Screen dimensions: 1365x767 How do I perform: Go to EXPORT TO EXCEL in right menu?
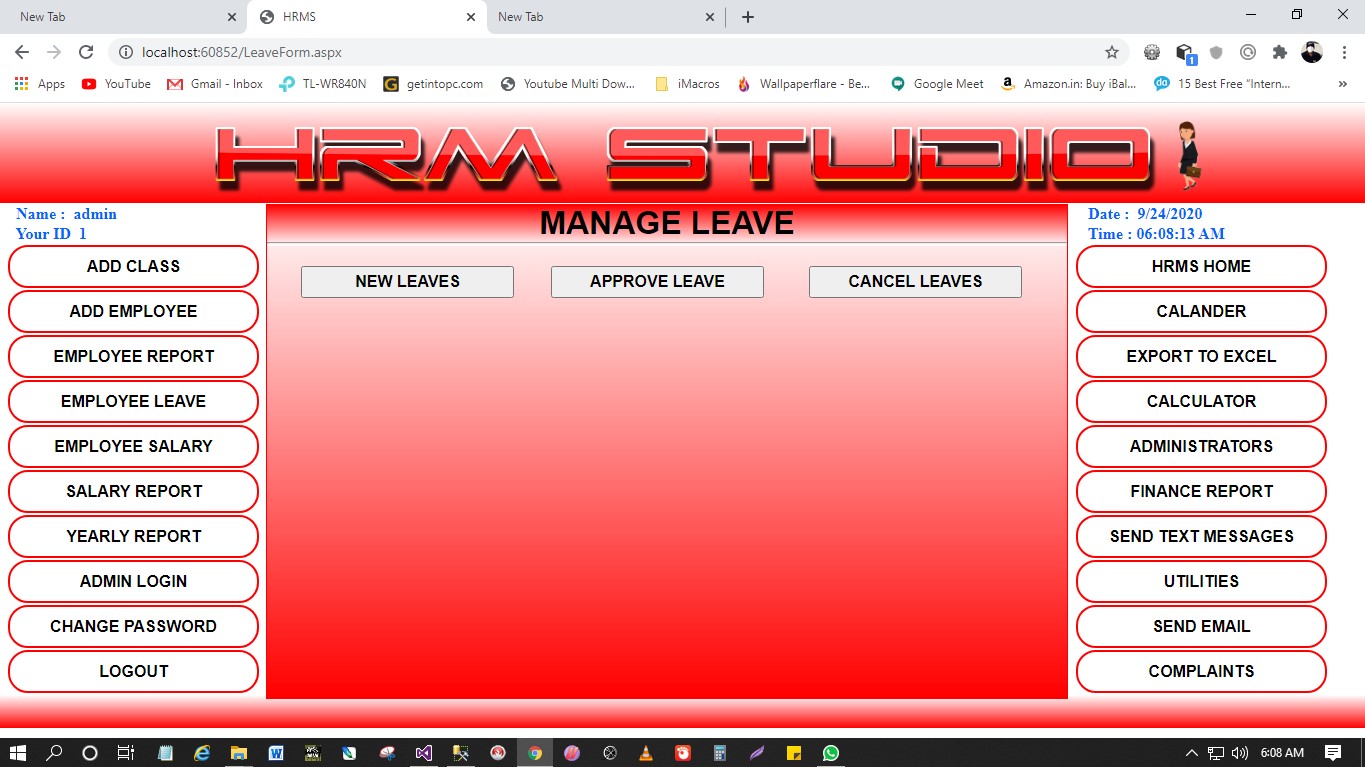coord(1201,356)
